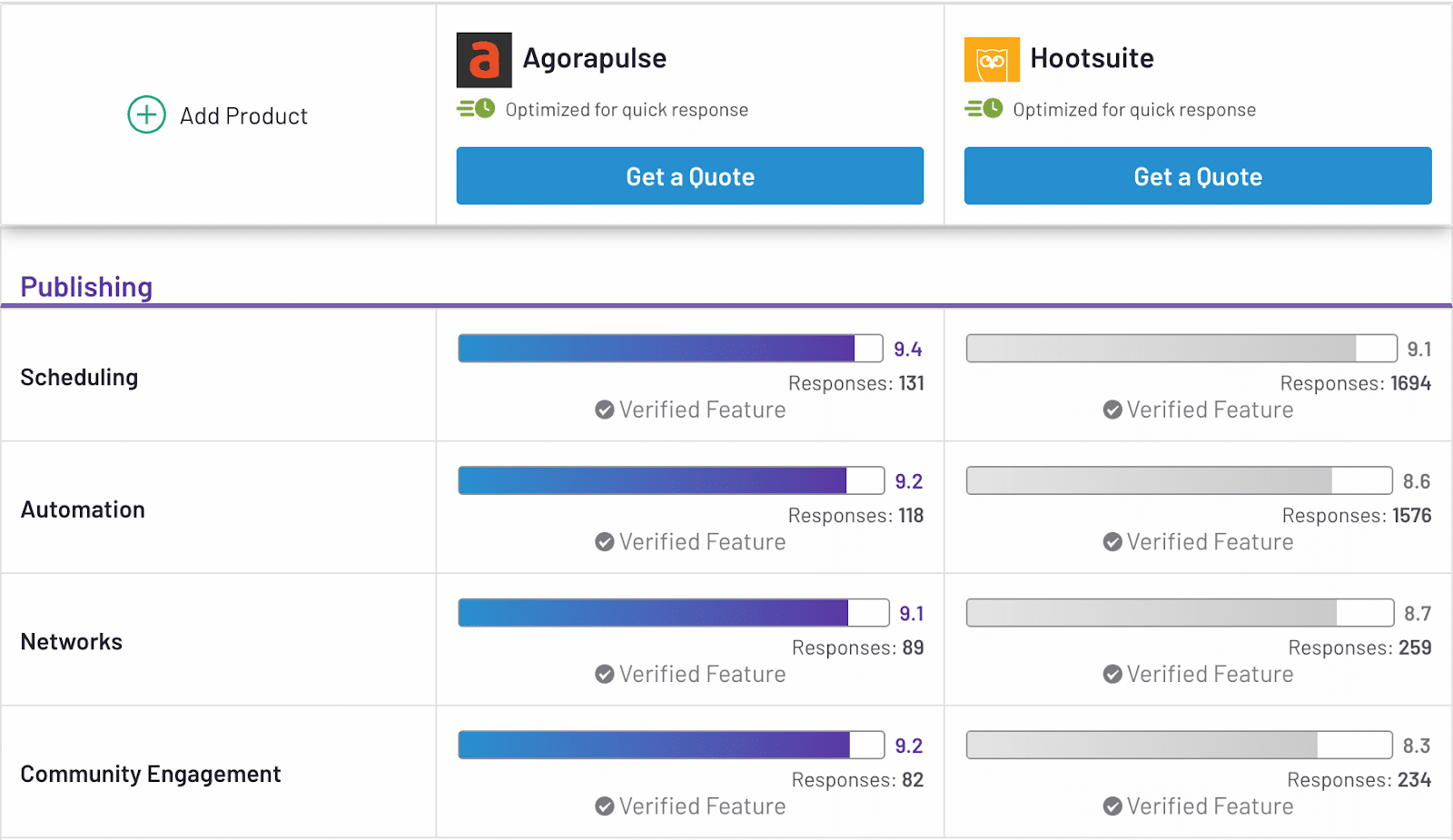Click Hootsuite Automation verified checkmark icon
This screenshot has height=840, width=1453.
pyautogui.click(x=1112, y=542)
